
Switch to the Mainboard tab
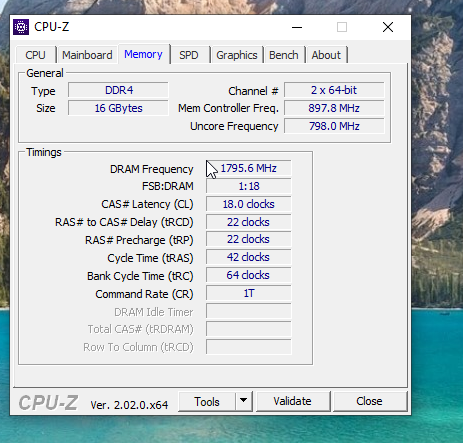pos(87,55)
